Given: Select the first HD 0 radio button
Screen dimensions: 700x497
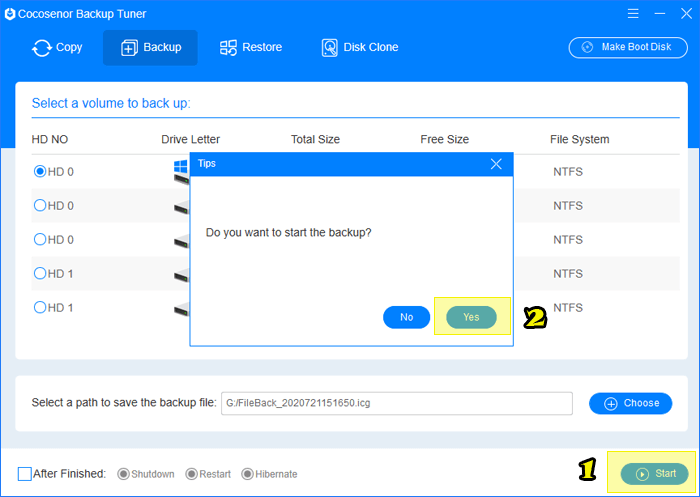Looking at the screenshot, I should (40, 171).
